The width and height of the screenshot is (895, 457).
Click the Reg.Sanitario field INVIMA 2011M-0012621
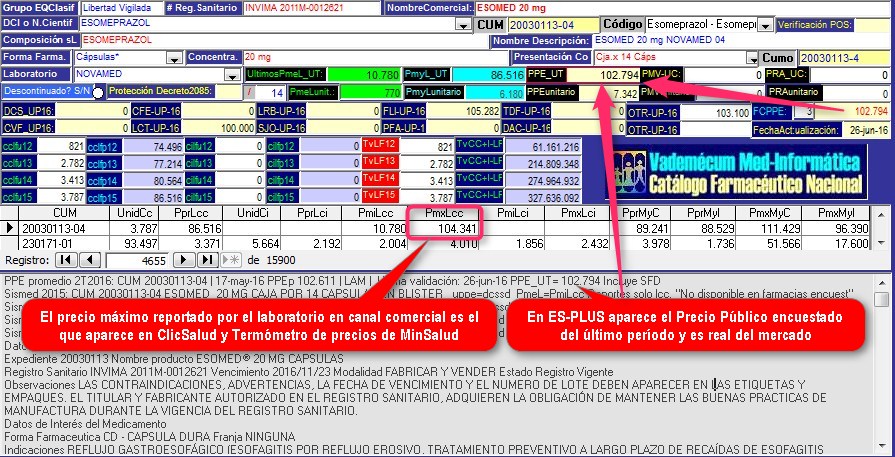click(x=311, y=8)
